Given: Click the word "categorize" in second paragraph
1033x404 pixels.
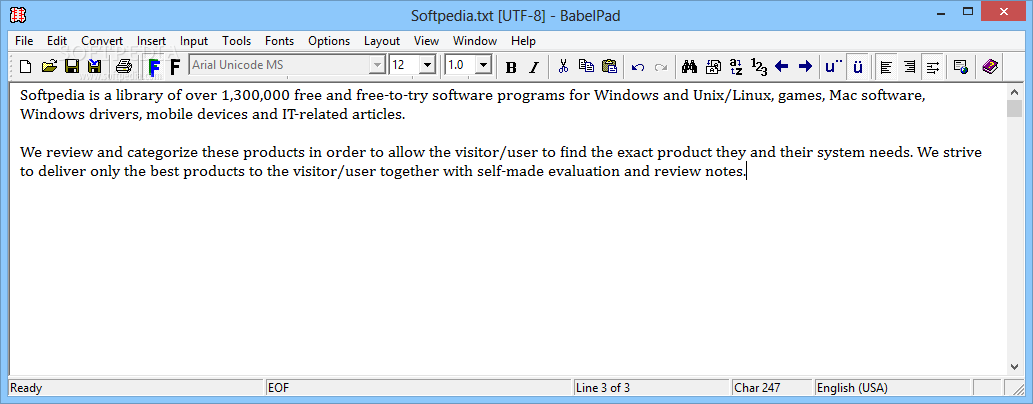Looking at the screenshot, I should pyautogui.click(x=162, y=154).
